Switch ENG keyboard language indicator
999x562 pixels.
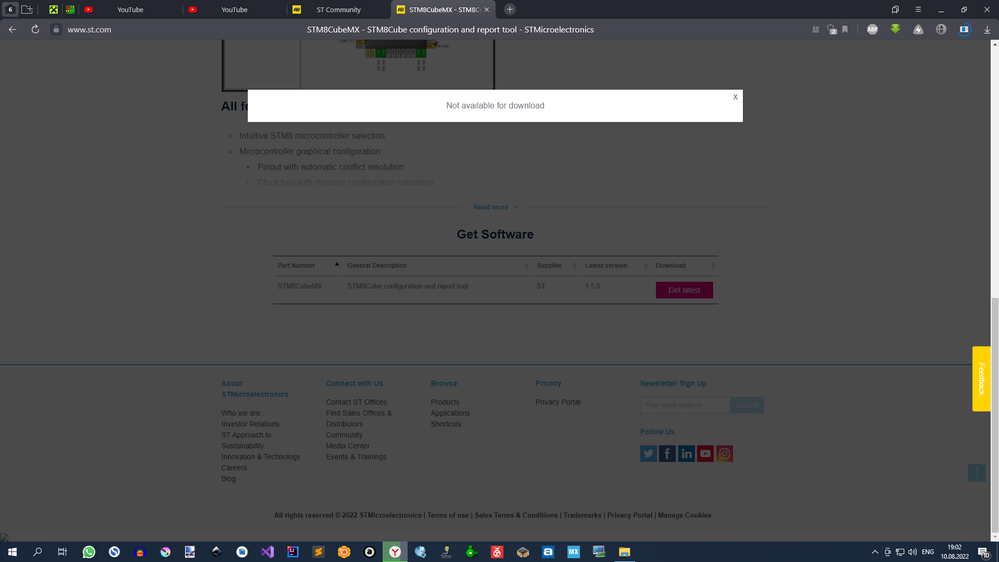click(928, 552)
